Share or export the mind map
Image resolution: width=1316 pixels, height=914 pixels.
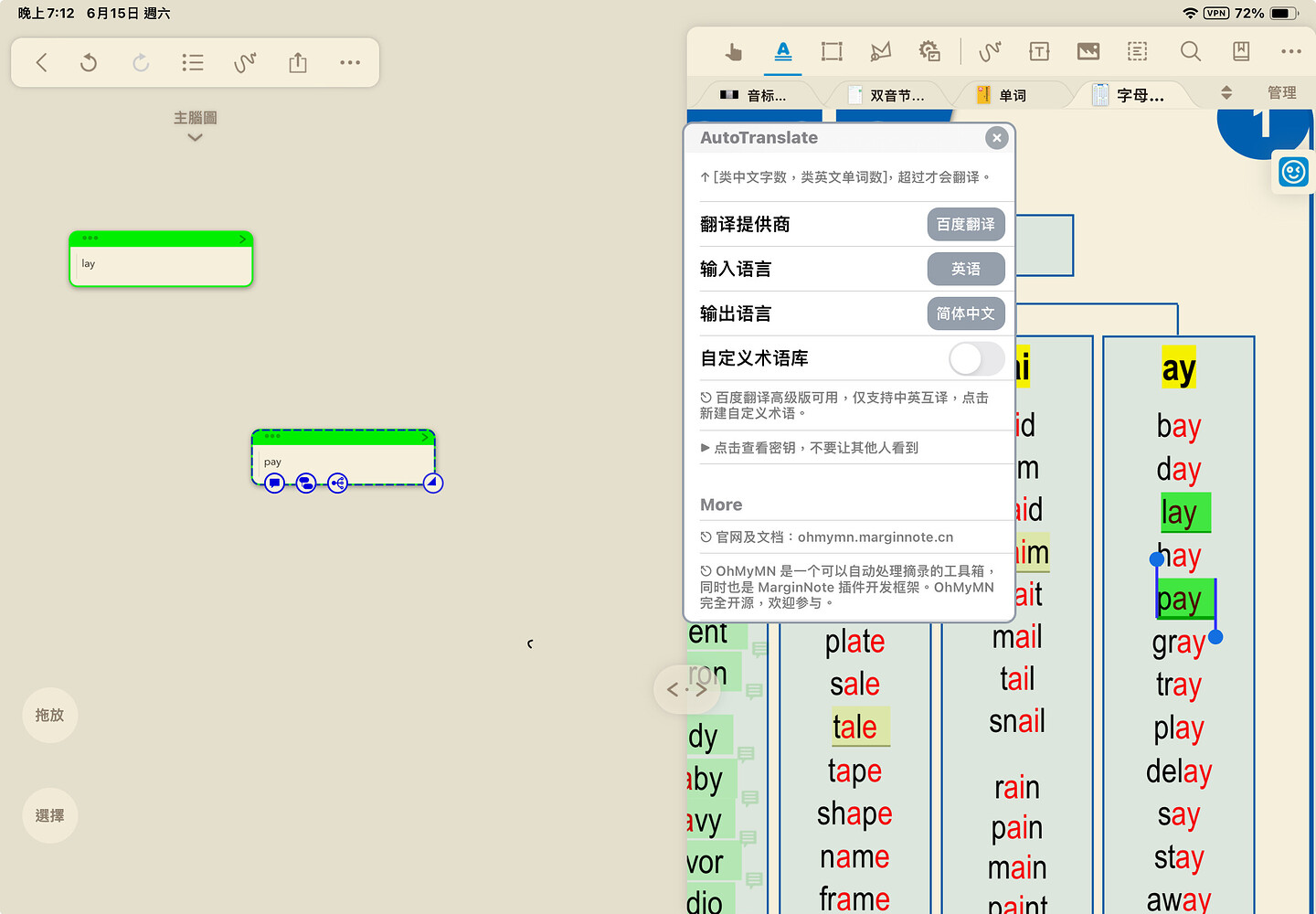(x=298, y=62)
